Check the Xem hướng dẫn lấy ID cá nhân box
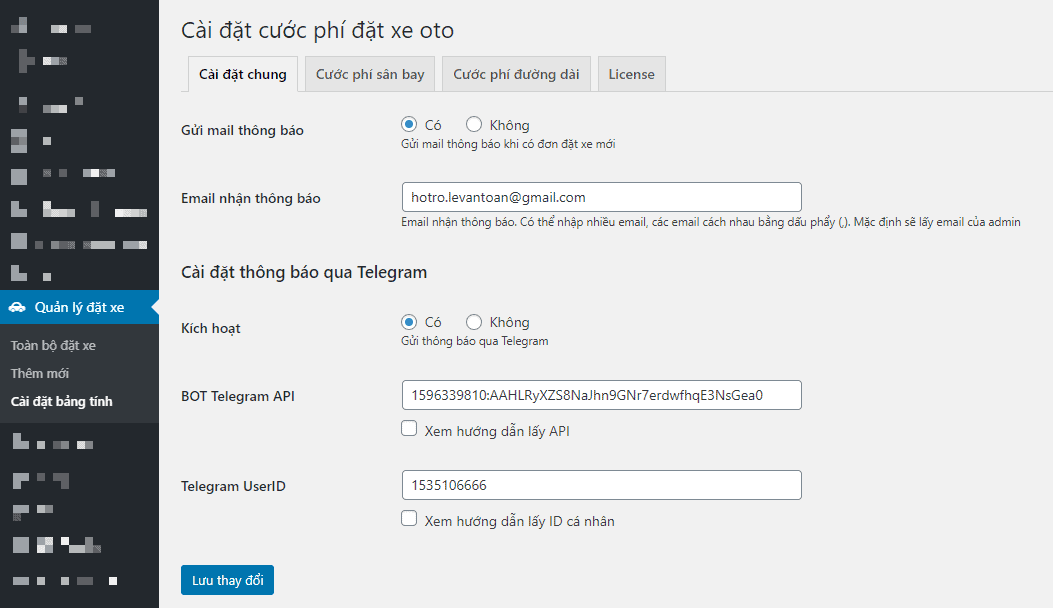 click(x=409, y=518)
